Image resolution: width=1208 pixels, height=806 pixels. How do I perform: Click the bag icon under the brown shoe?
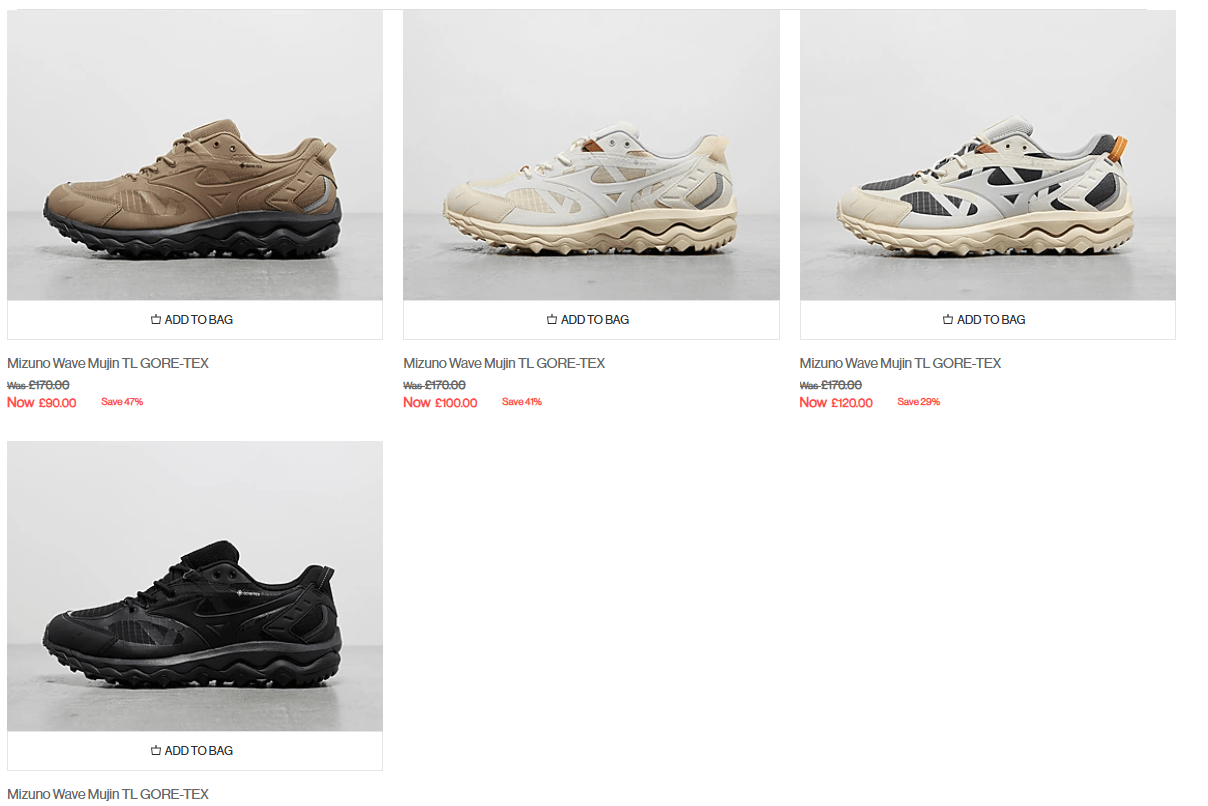point(156,320)
